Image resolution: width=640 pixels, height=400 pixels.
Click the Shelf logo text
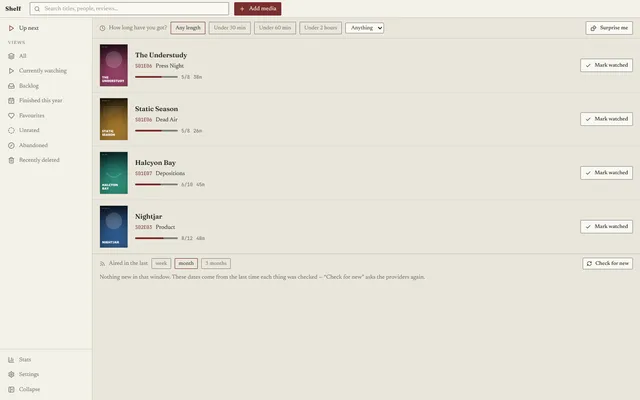click(13, 9)
